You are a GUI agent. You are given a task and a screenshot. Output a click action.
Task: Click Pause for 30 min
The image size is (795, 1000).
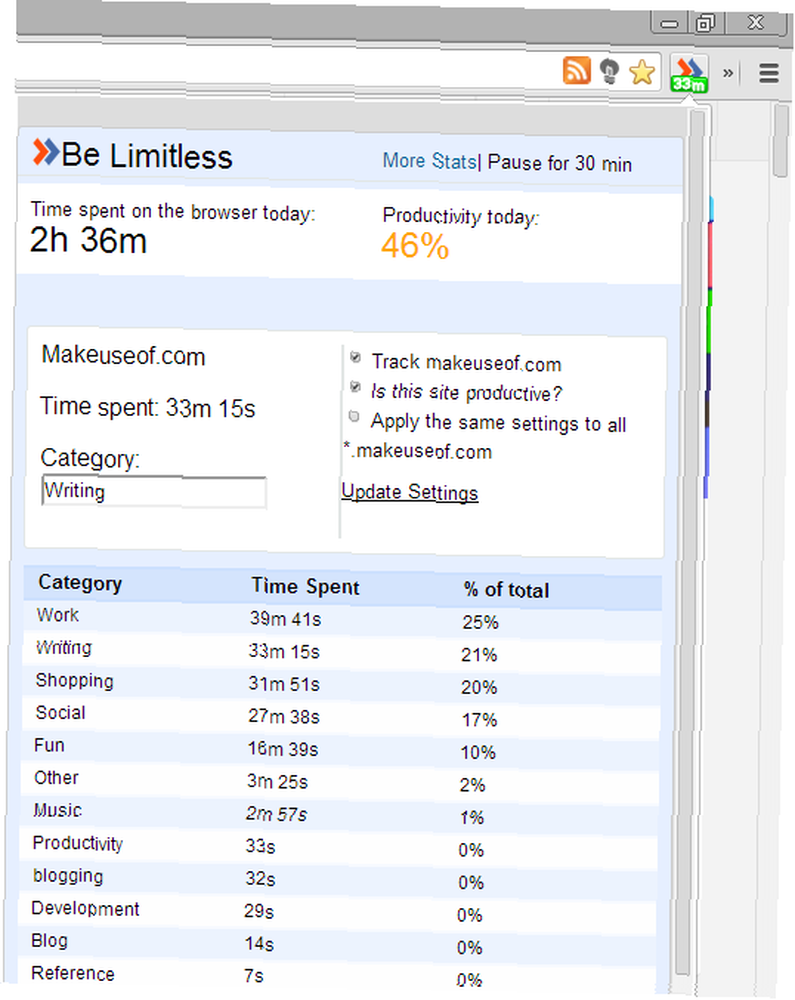(x=559, y=163)
